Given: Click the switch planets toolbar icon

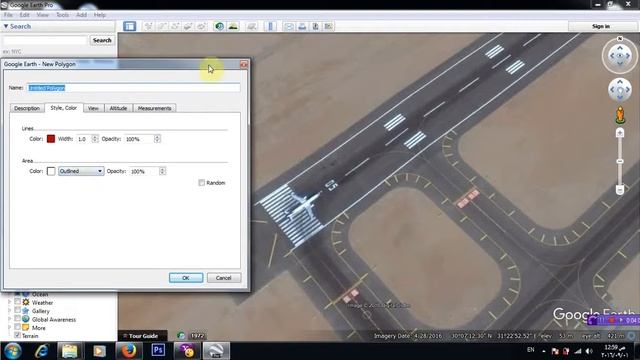Looking at the screenshot, I should point(251,26).
